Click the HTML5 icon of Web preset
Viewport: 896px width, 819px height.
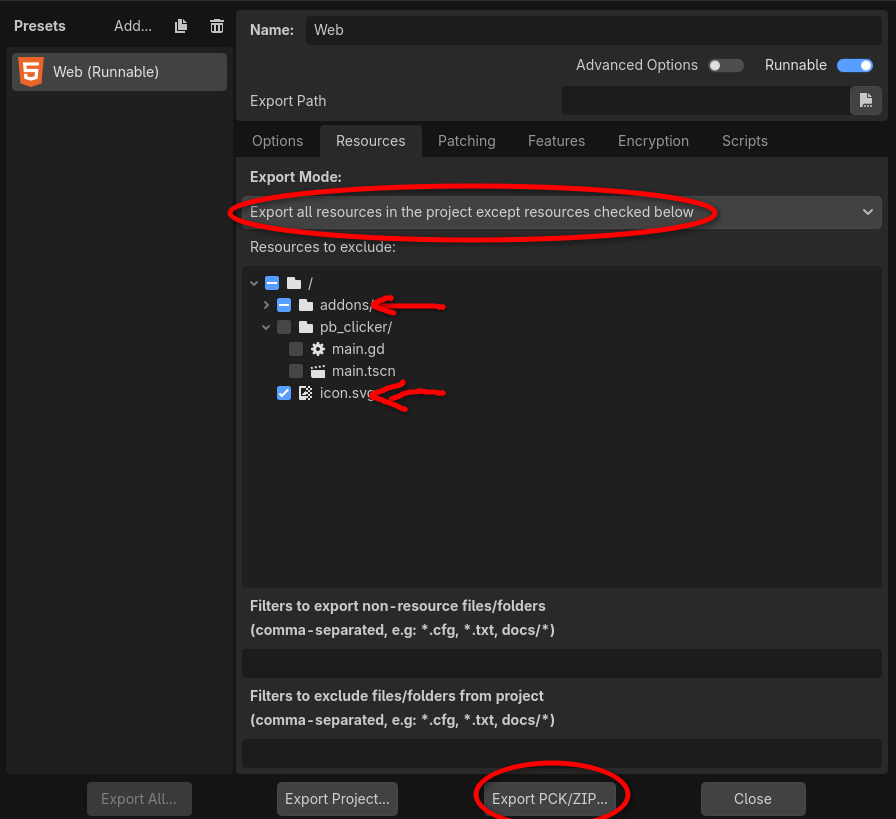click(31, 72)
